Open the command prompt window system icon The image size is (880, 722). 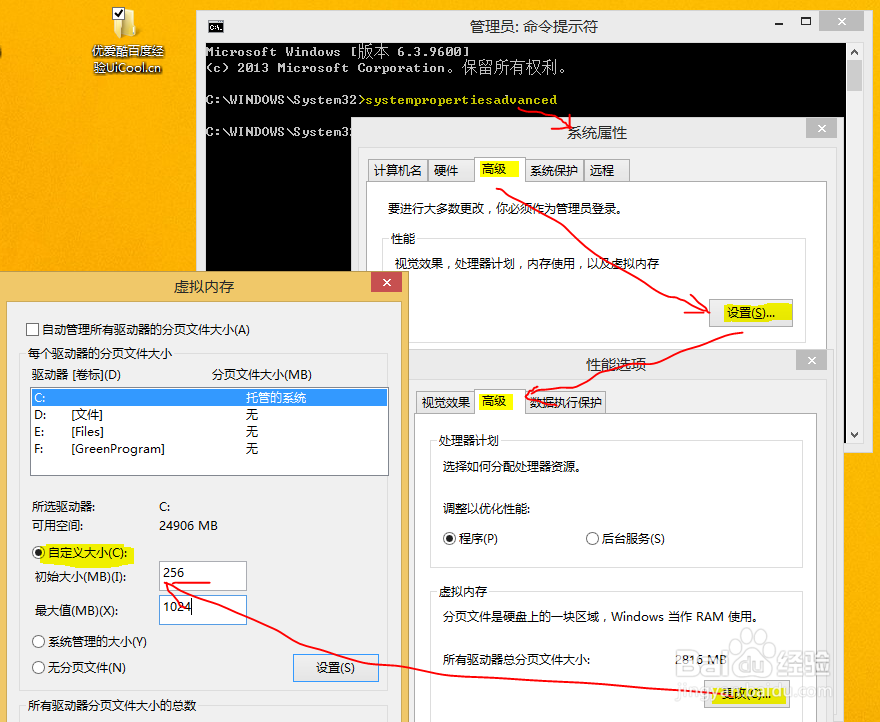coord(216,26)
